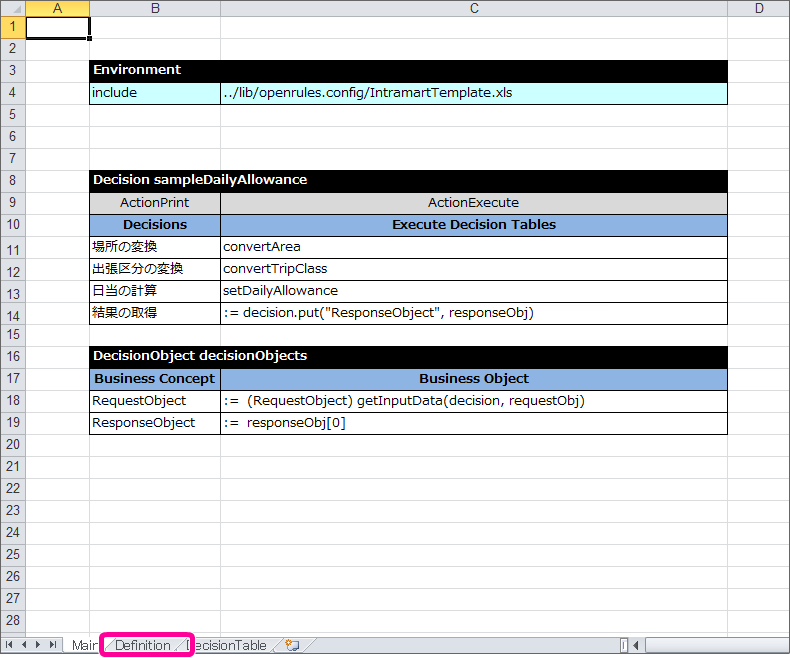Click the ResponseObject business concept cell

tap(155, 423)
